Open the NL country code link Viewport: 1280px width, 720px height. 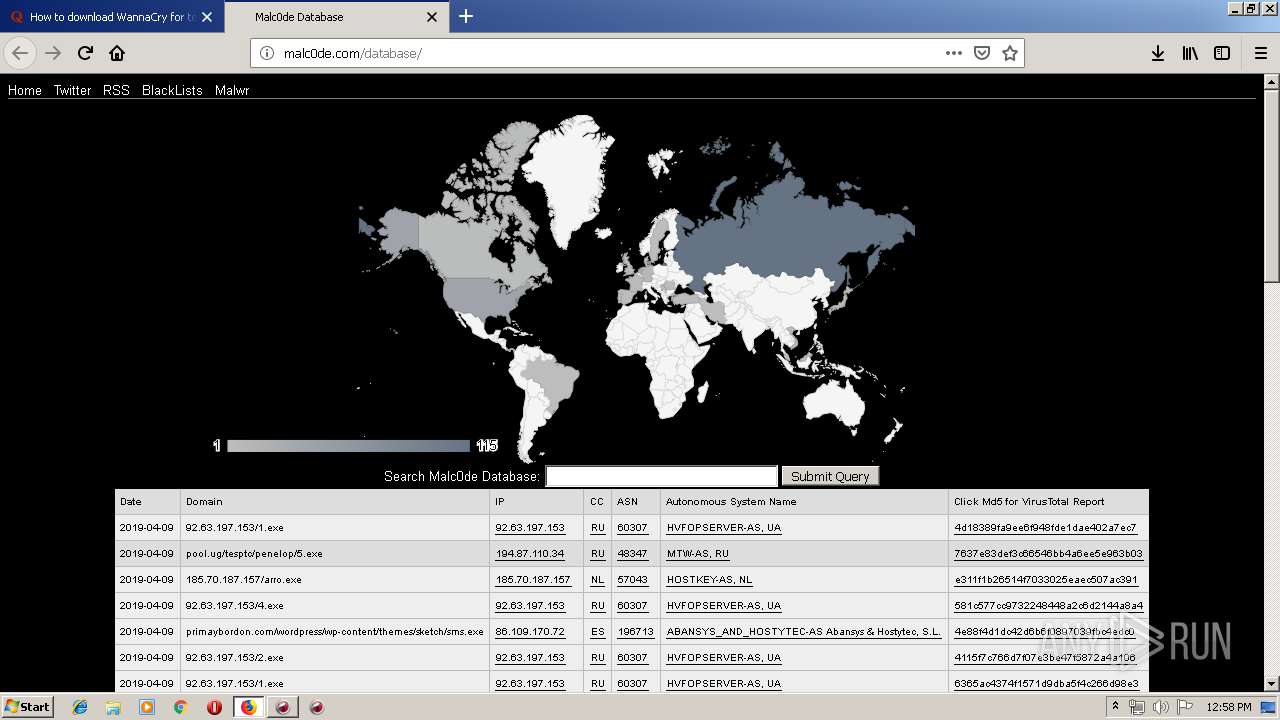[x=597, y=579]
